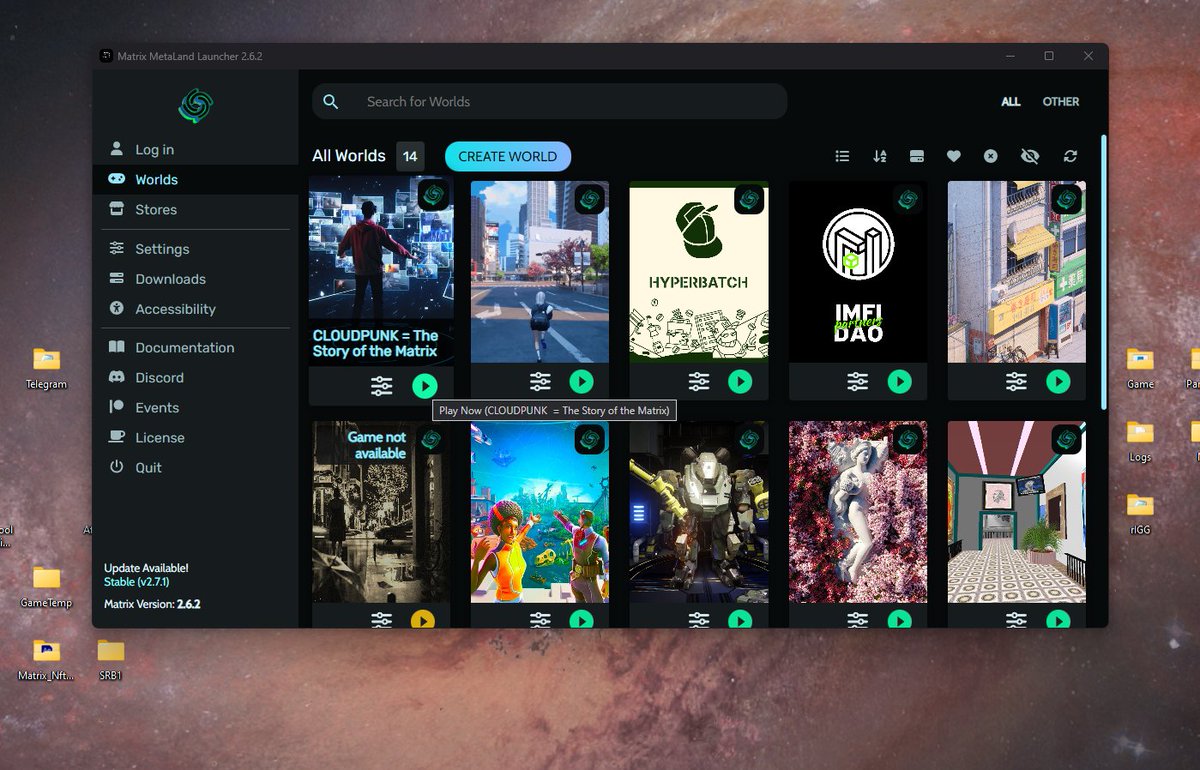Play the Asian storefront building world
The image size is (1200, 770).
pos(1058,381)
